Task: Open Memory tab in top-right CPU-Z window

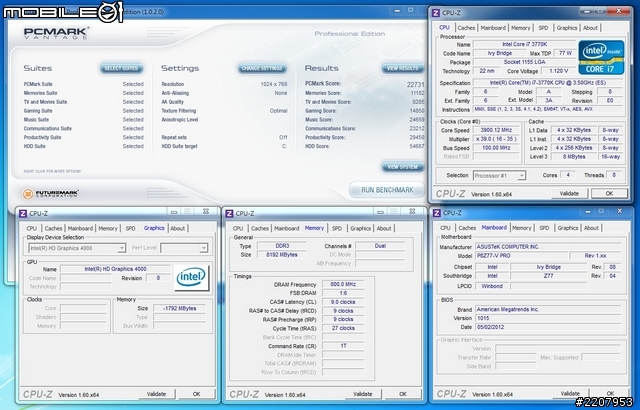Action: coord(521,28)
